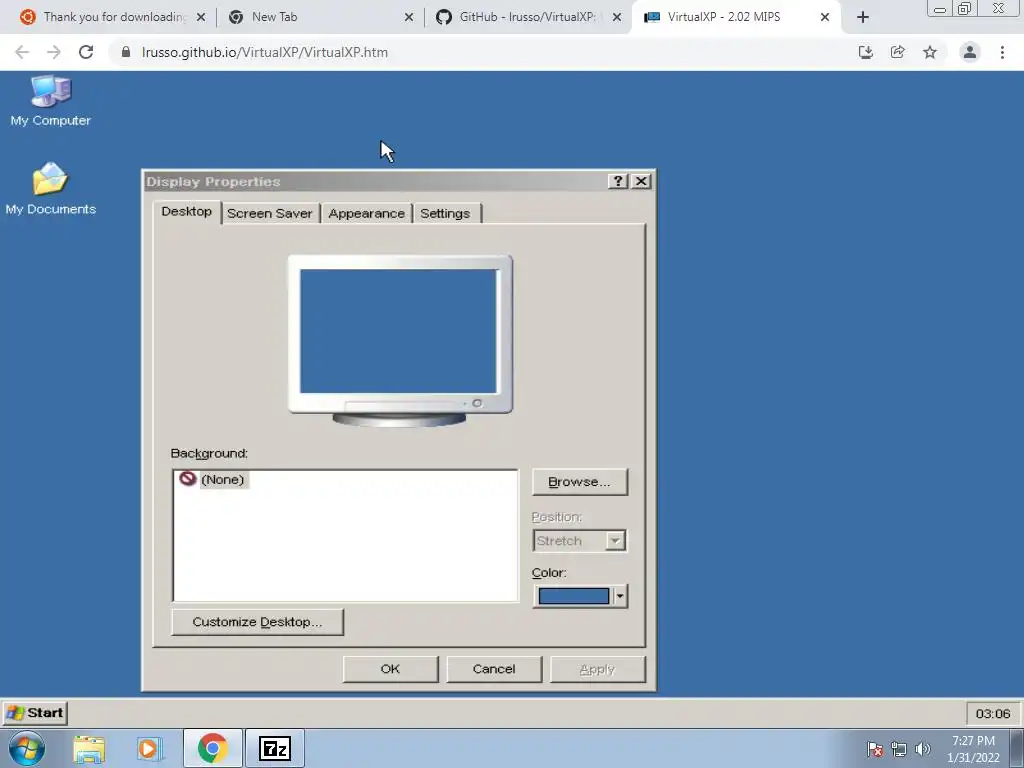Open the Settings tab
Image resolution: width=1024 pixels, height=768 pixels.
[x=445, y=214]
